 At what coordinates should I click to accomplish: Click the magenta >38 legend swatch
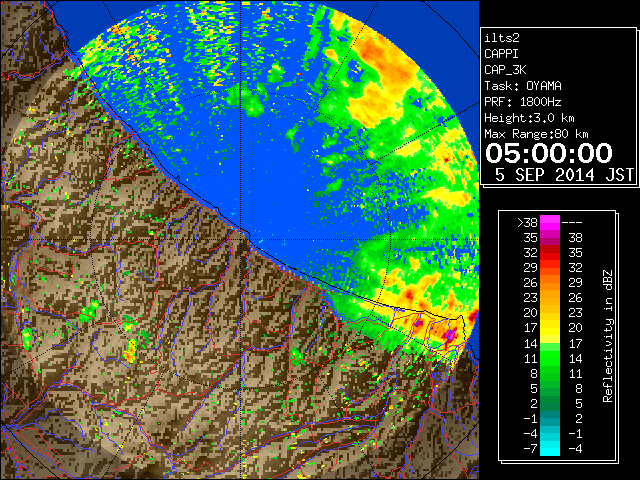coord(550,222)
